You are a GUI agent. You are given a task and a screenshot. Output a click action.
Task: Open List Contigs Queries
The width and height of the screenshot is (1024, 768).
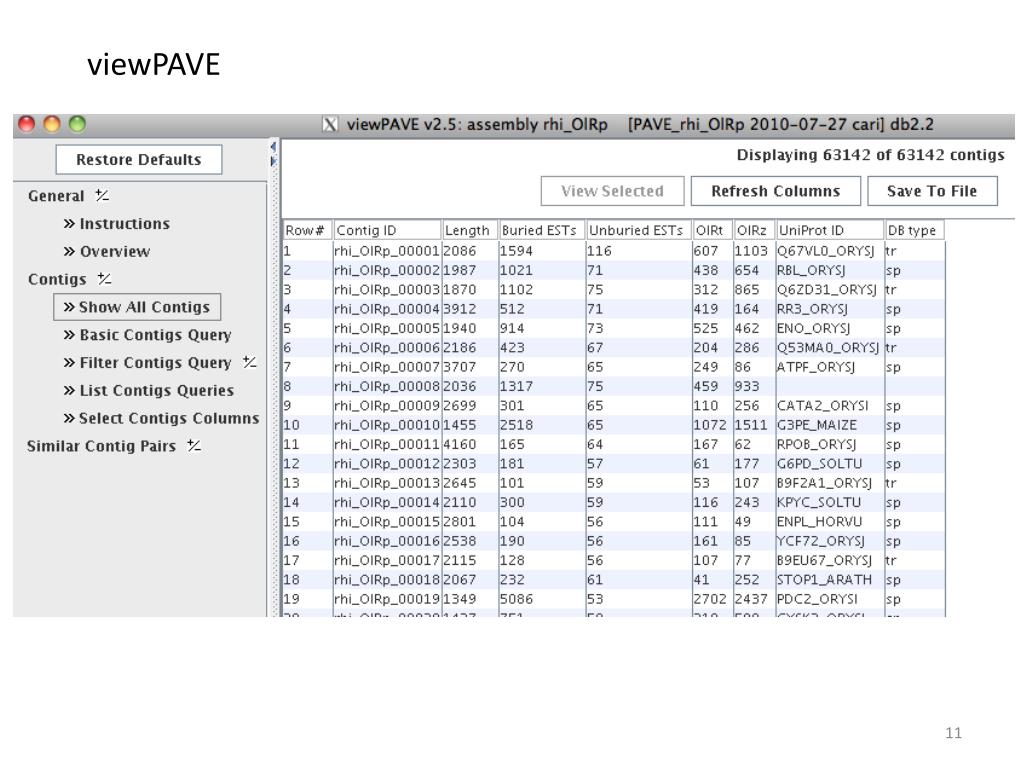coord(149,391)
